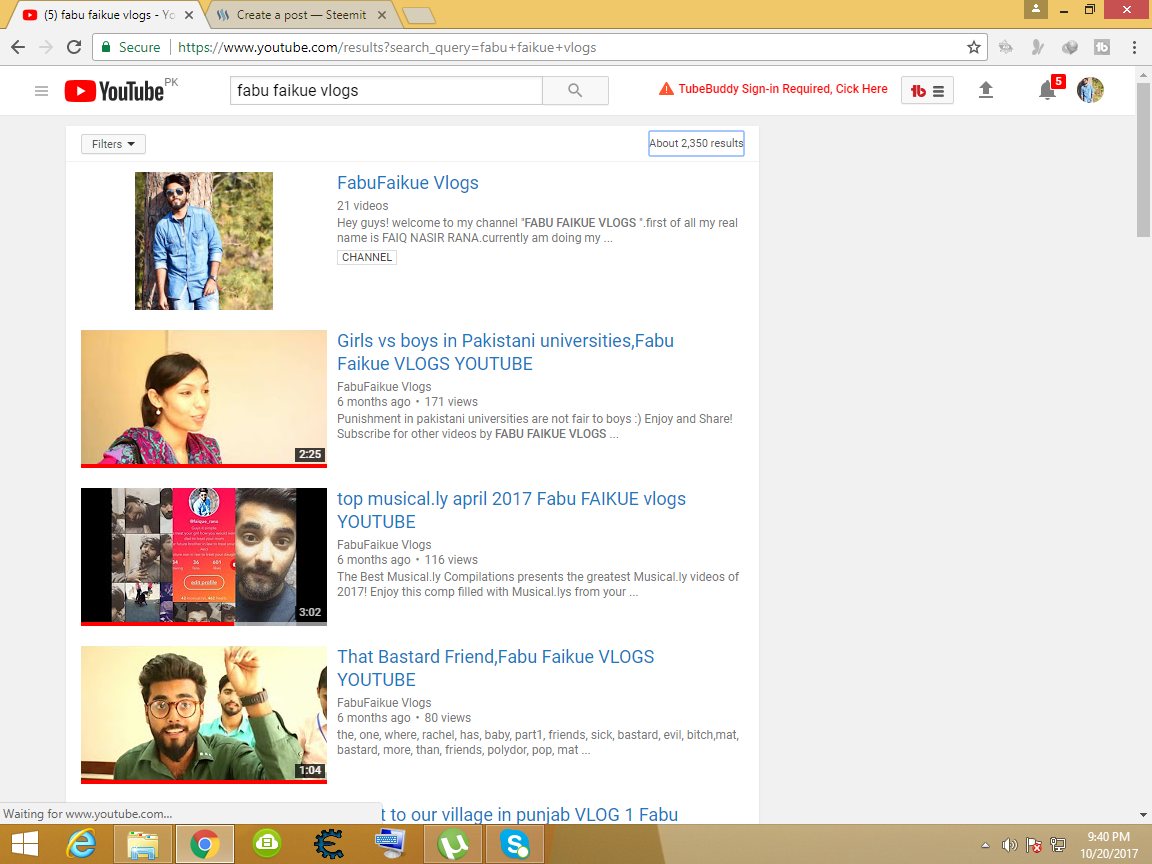
Task: Launch Skype from the taskbar
Action: 514,843
